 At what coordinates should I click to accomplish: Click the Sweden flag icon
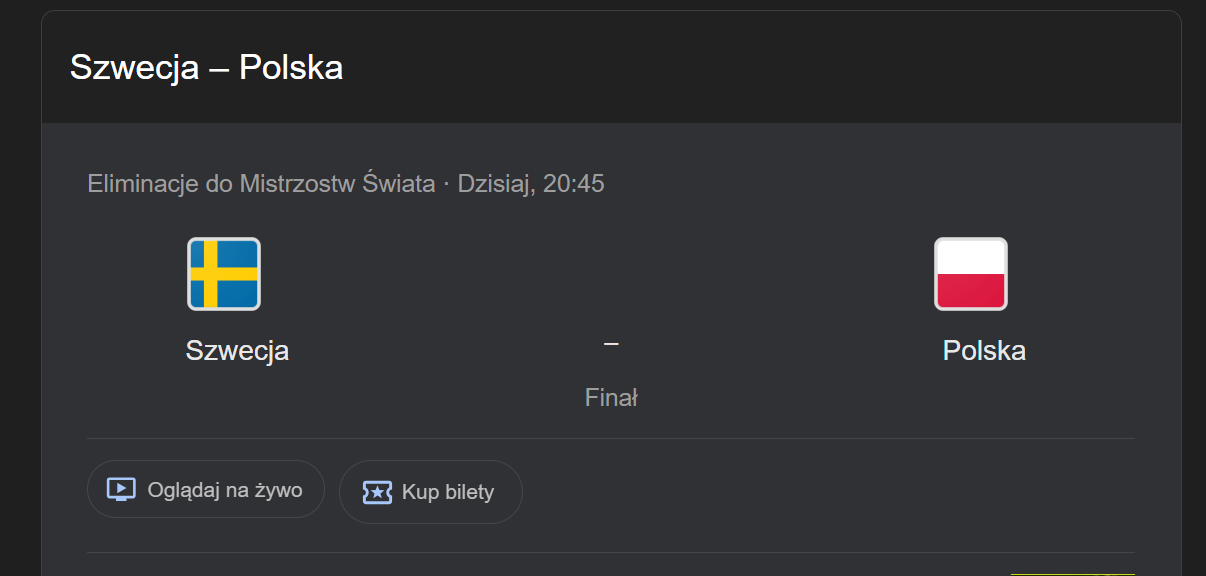224,273
